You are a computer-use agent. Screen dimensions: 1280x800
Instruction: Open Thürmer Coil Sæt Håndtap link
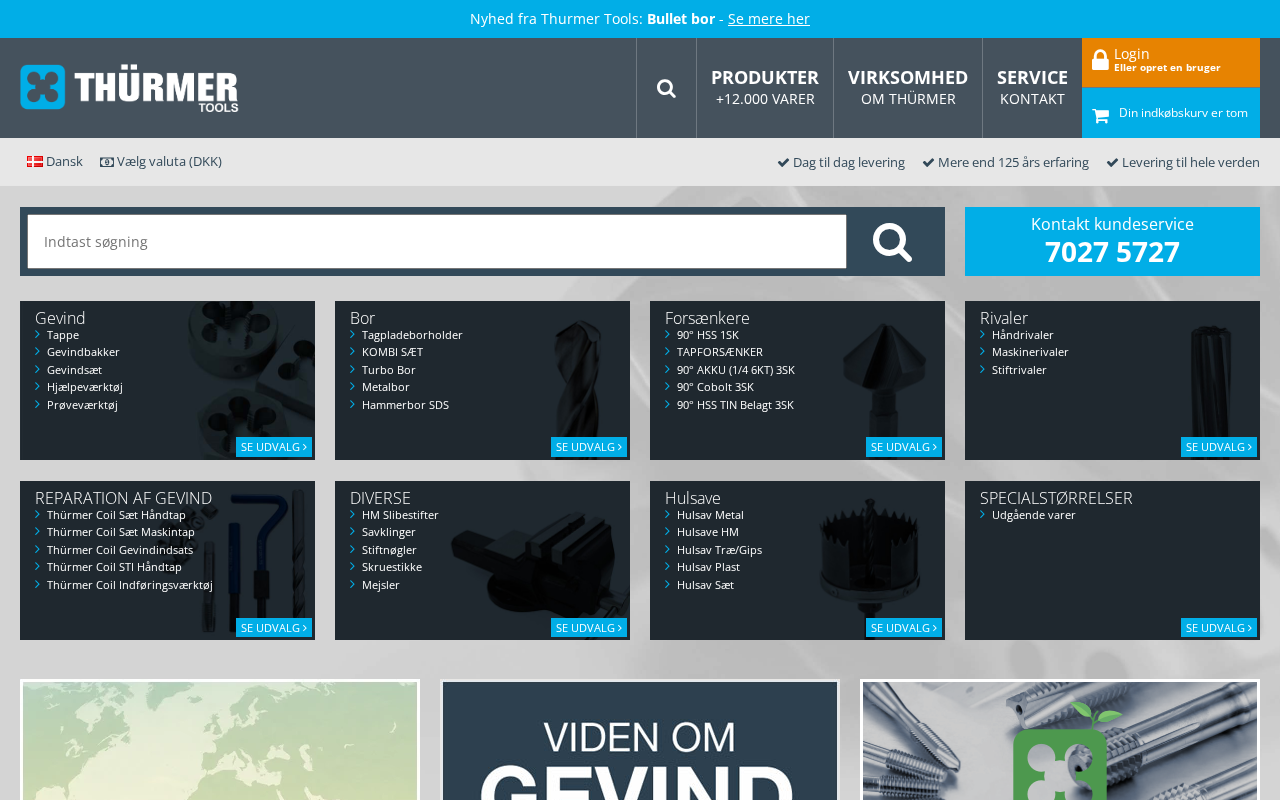pyautogui.click(x=116, y=515)
